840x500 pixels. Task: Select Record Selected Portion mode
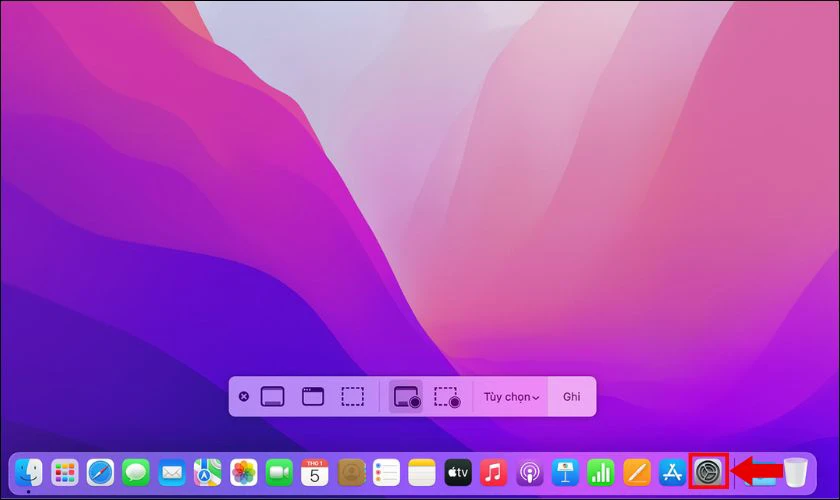[x=447, y=397]
